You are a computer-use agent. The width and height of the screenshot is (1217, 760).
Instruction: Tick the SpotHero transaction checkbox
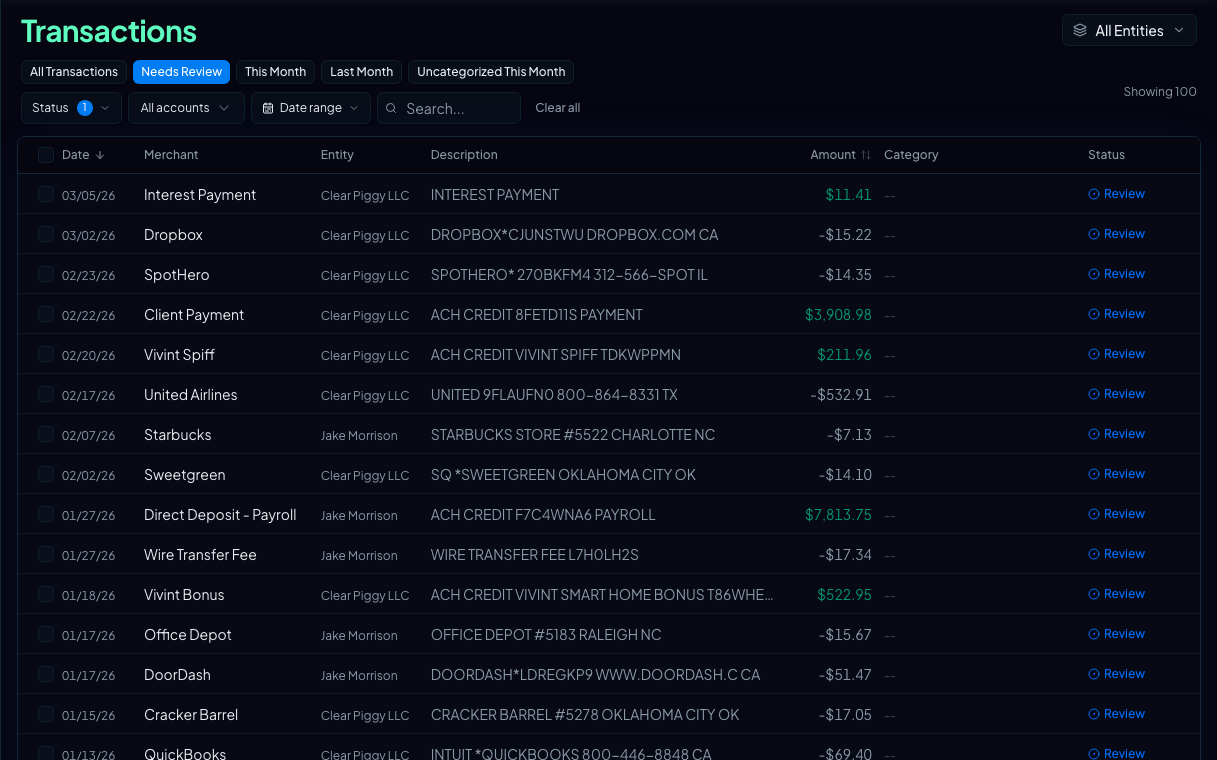[x=46, y=274]
